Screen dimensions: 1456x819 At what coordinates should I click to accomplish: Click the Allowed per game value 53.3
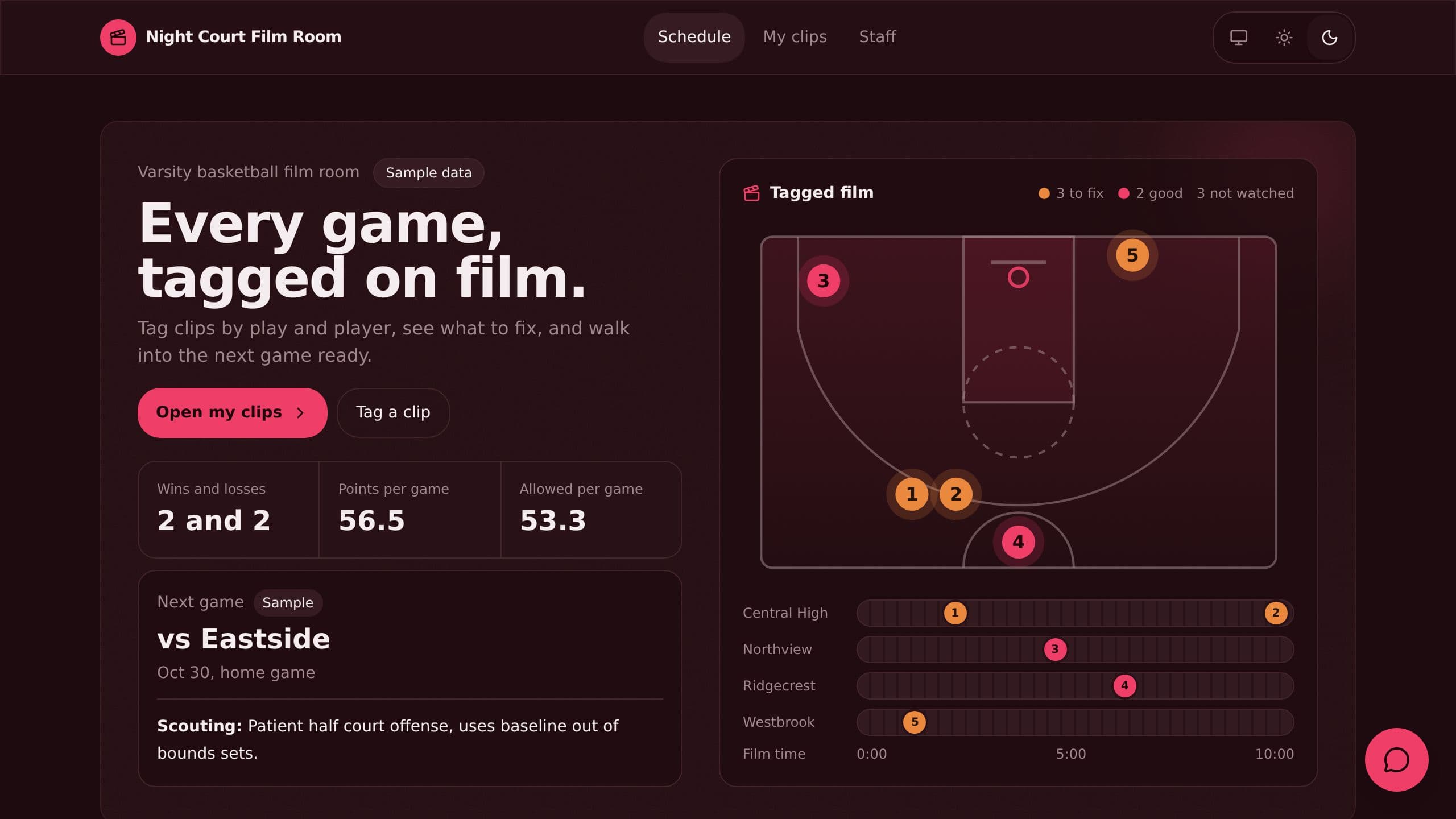point(553,520)
